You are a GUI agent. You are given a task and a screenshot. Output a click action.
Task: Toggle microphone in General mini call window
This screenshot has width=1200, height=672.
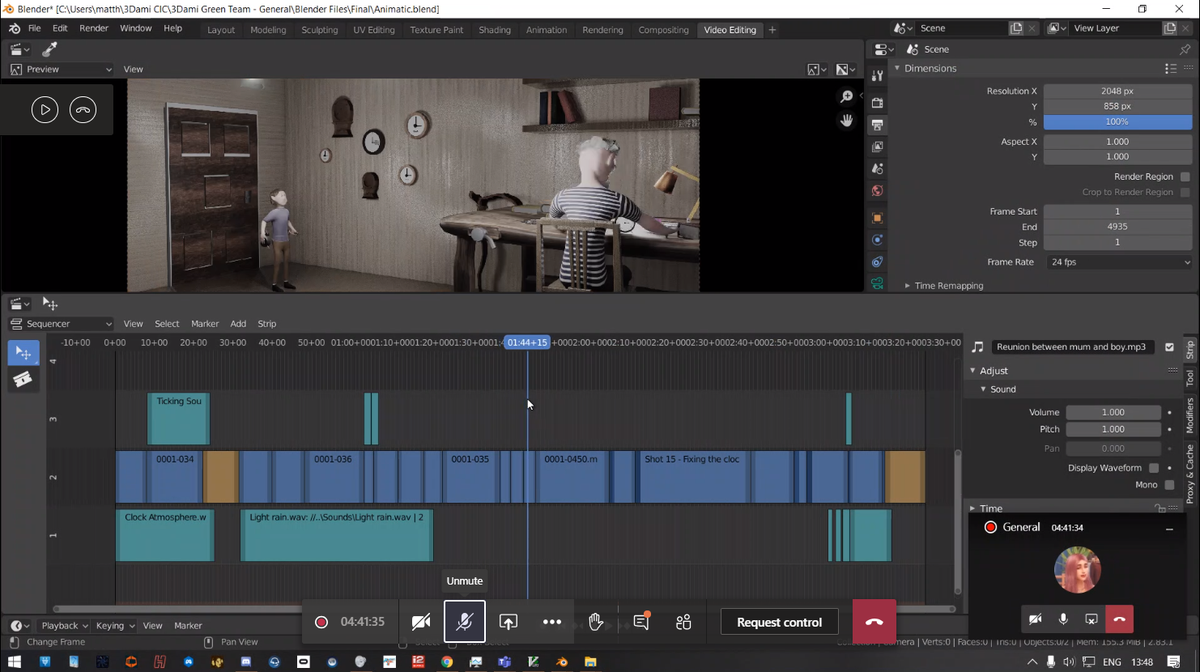(x=1063, y=620)
